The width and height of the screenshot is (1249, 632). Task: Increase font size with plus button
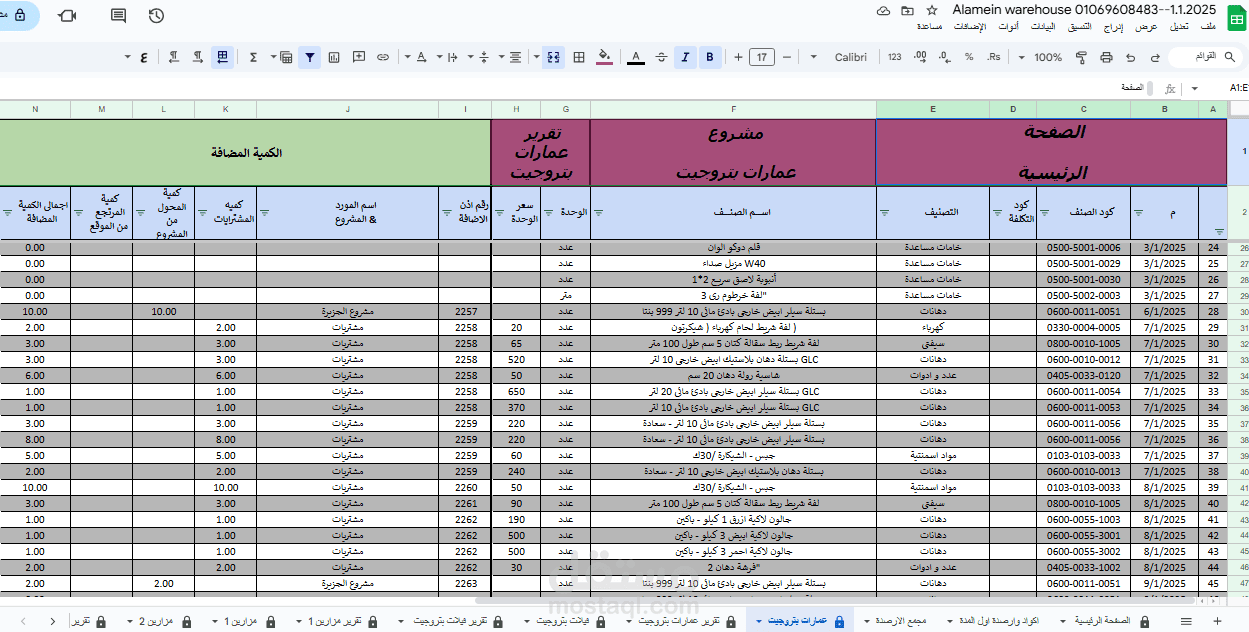738,57
